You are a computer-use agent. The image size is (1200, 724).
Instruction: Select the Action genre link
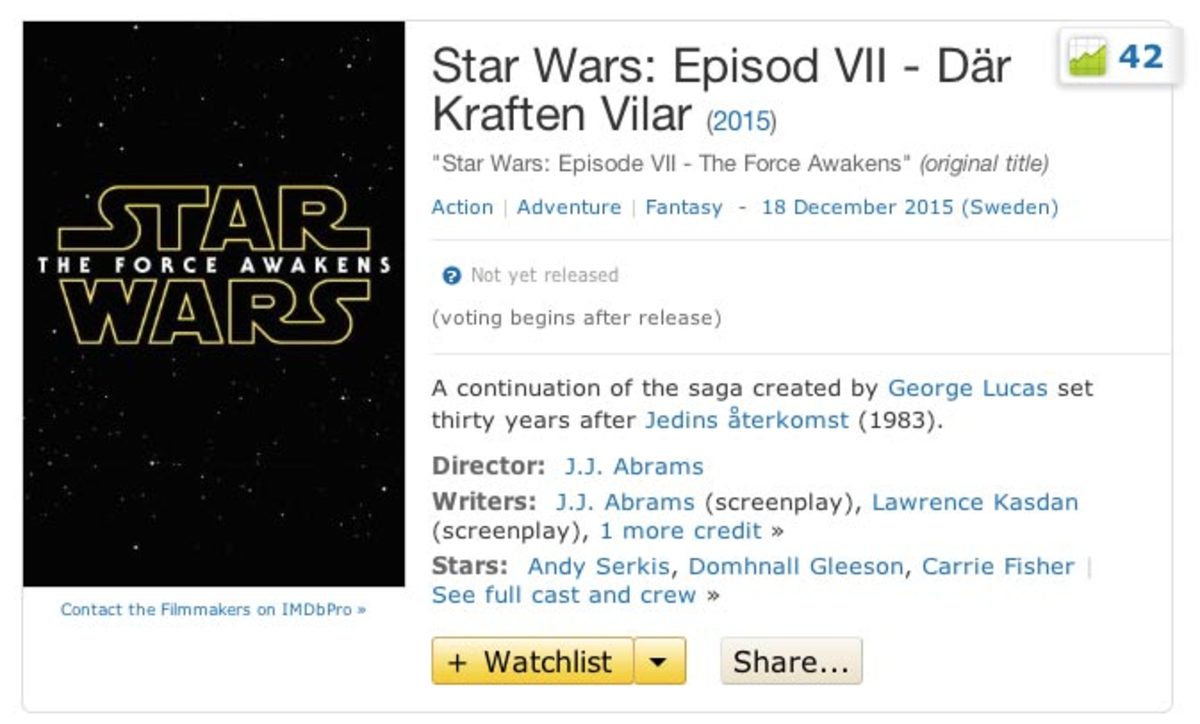point(462,208)
